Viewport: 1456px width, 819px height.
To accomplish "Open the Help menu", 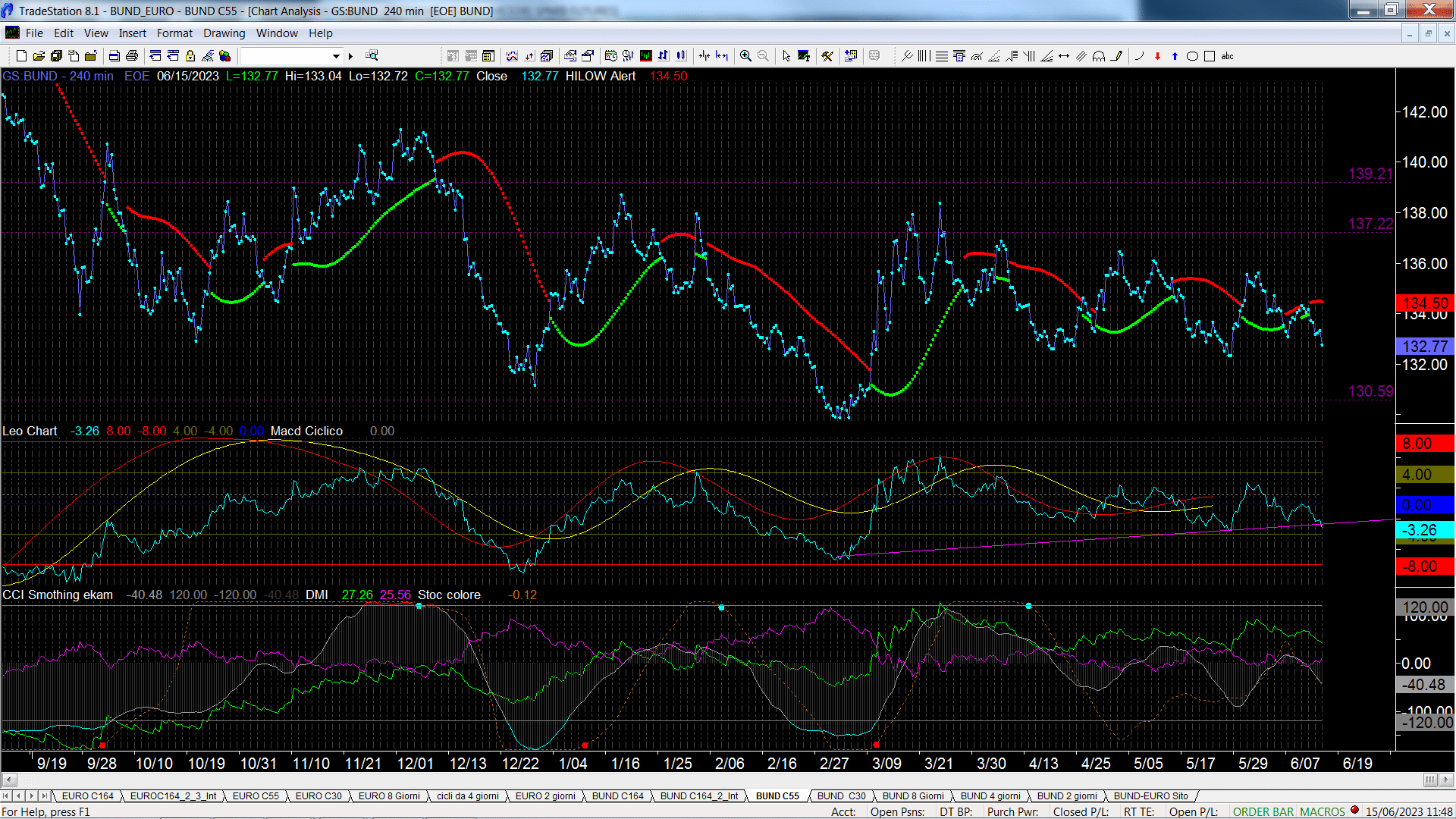I will (320, 33).
